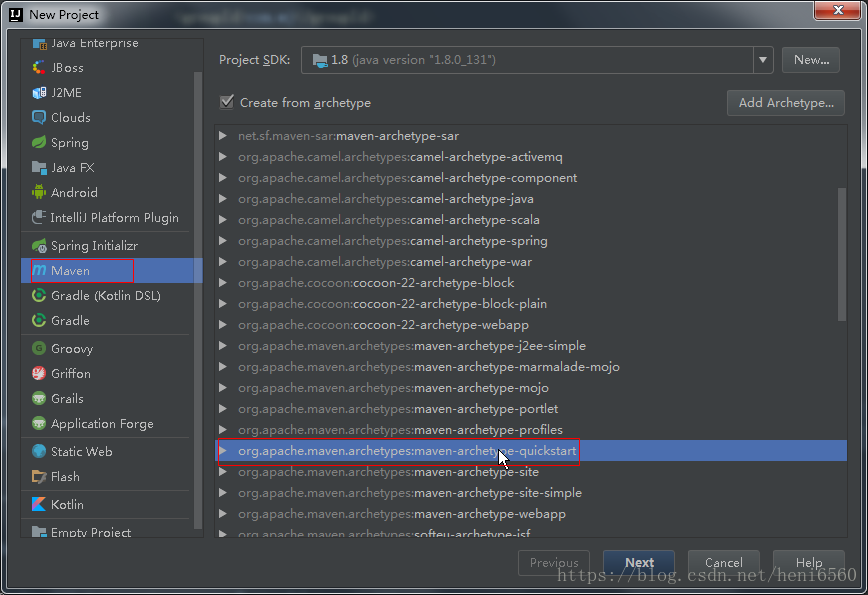Click the Gradle (Kotlin DSL) icon
868x595 pixels.
(x=39, y=295)
